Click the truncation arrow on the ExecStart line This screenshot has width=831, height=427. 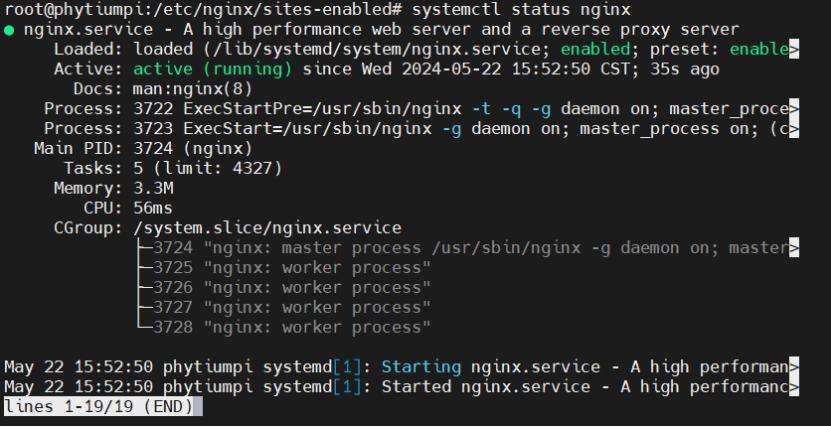point(793,129)
